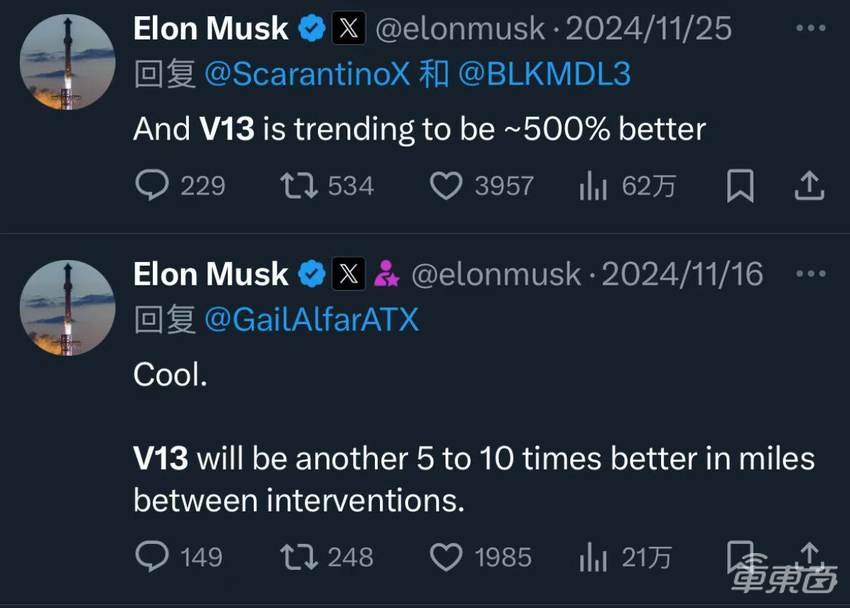The image size is (850, 608).
Task: View analytics of the 21万 views tweet
Action: pos(594,556)
